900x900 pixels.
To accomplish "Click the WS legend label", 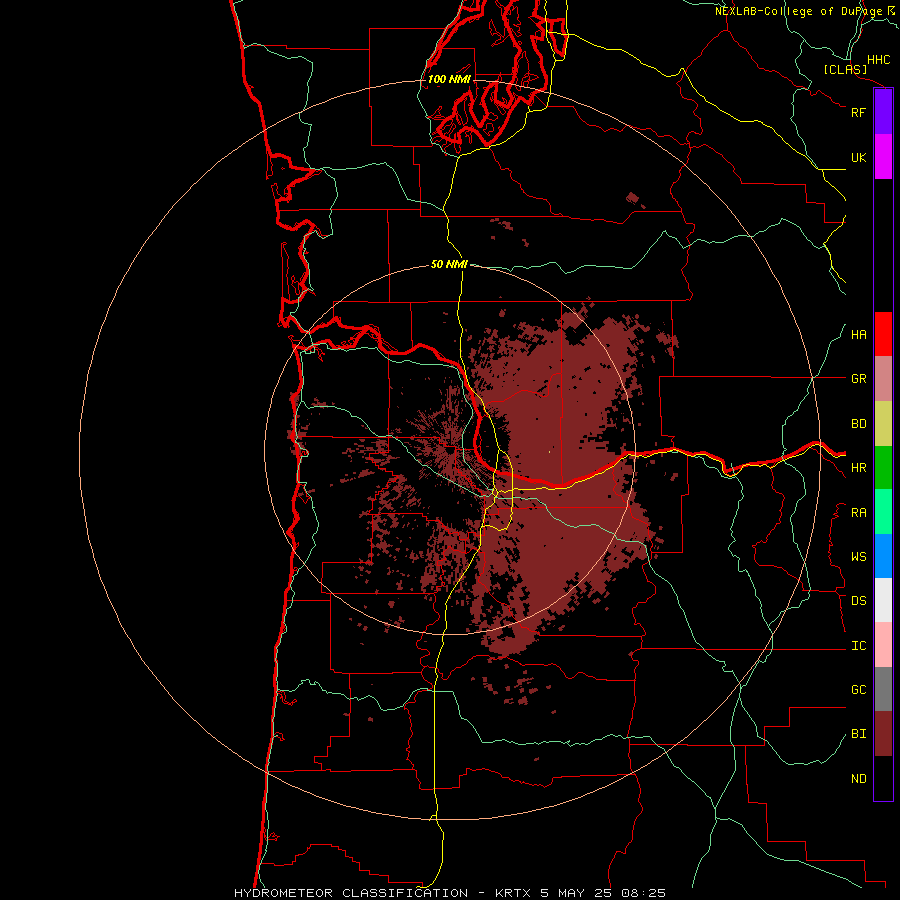I will 858,557.
